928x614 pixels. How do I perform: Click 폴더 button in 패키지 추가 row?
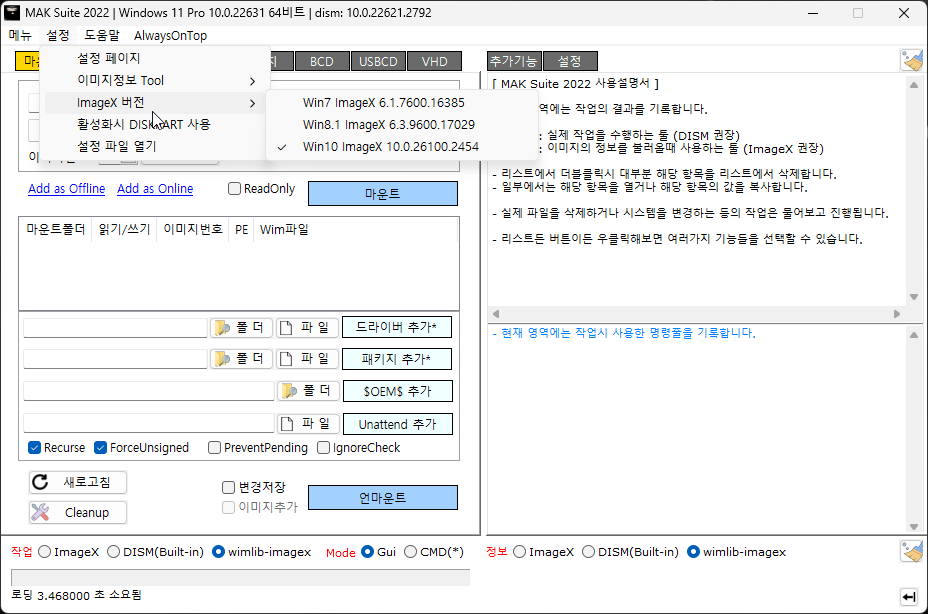click(x=241, y=359)
